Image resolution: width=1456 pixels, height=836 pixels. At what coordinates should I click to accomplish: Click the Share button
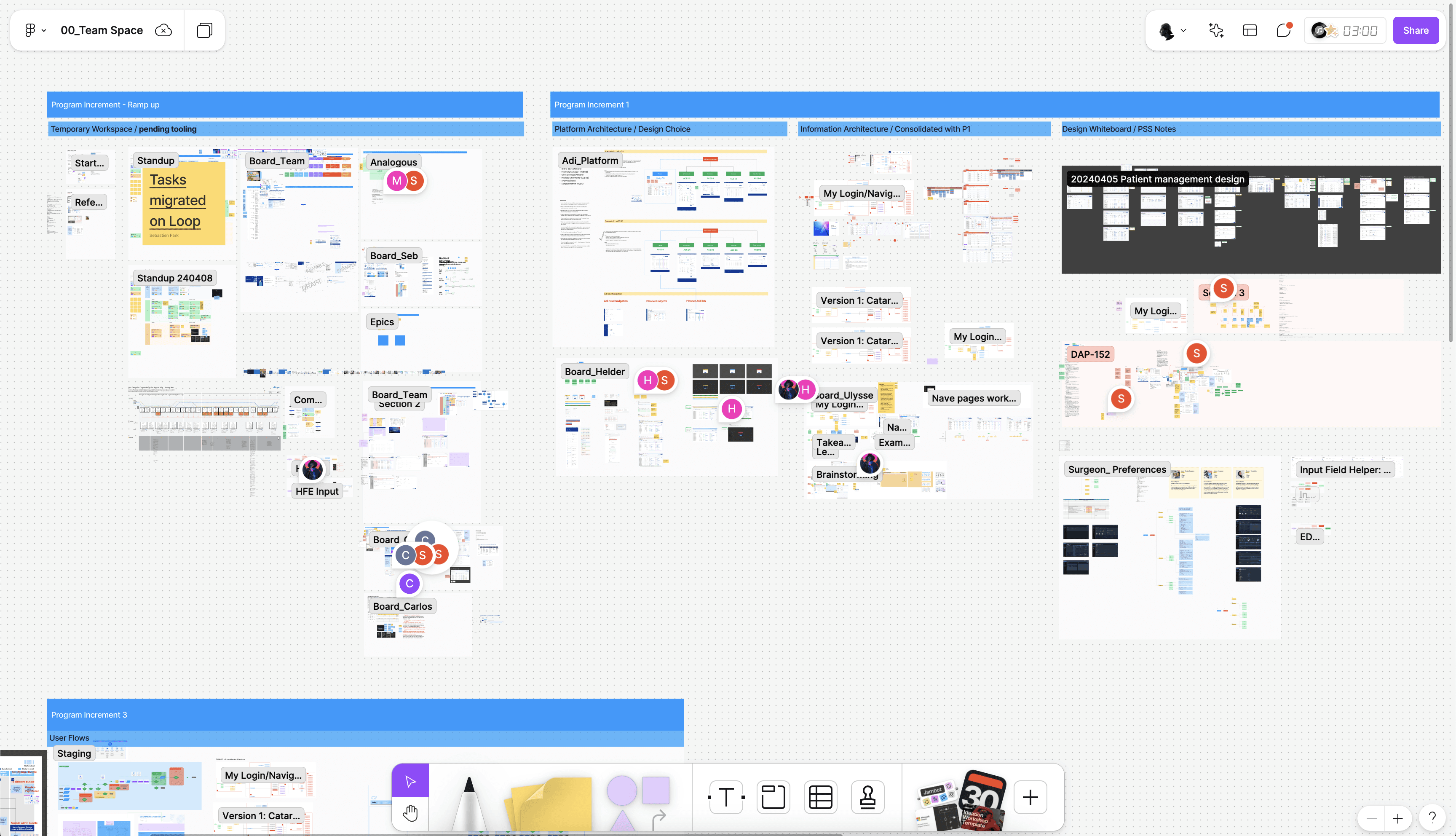tap(1415, 30)
